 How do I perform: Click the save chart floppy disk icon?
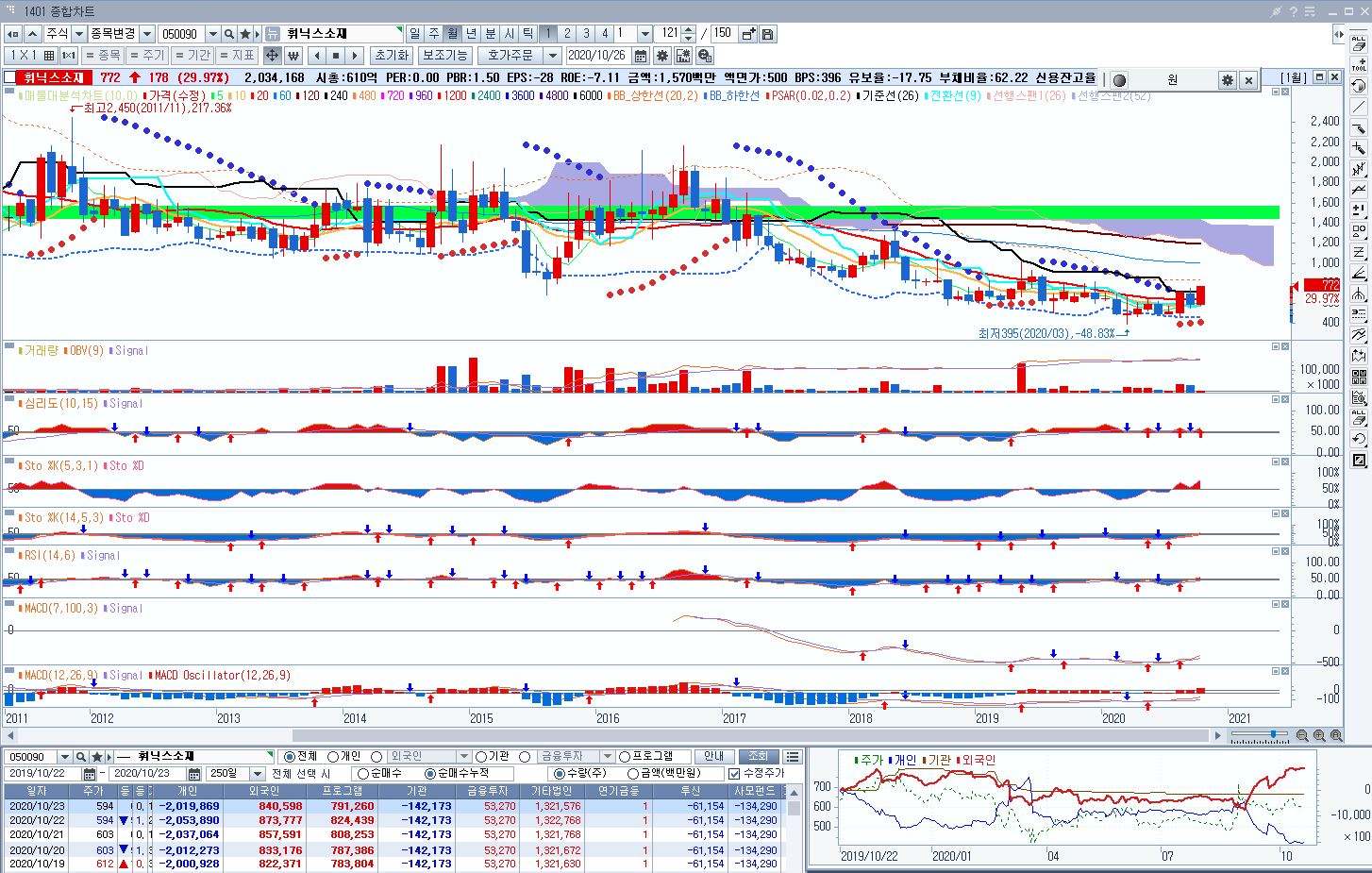[x=768, y=34]
